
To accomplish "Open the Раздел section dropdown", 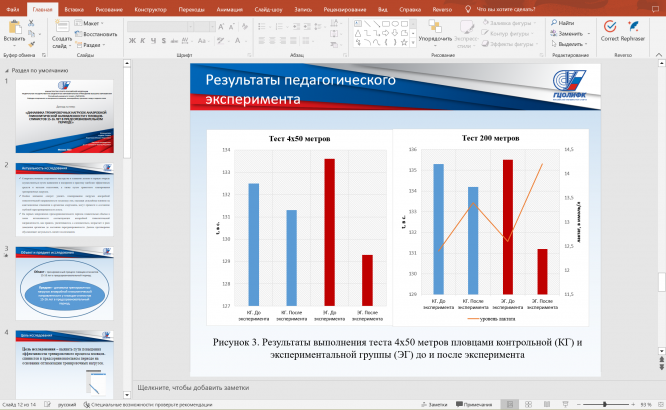I will pyautogui.click(x=91, y=44).
